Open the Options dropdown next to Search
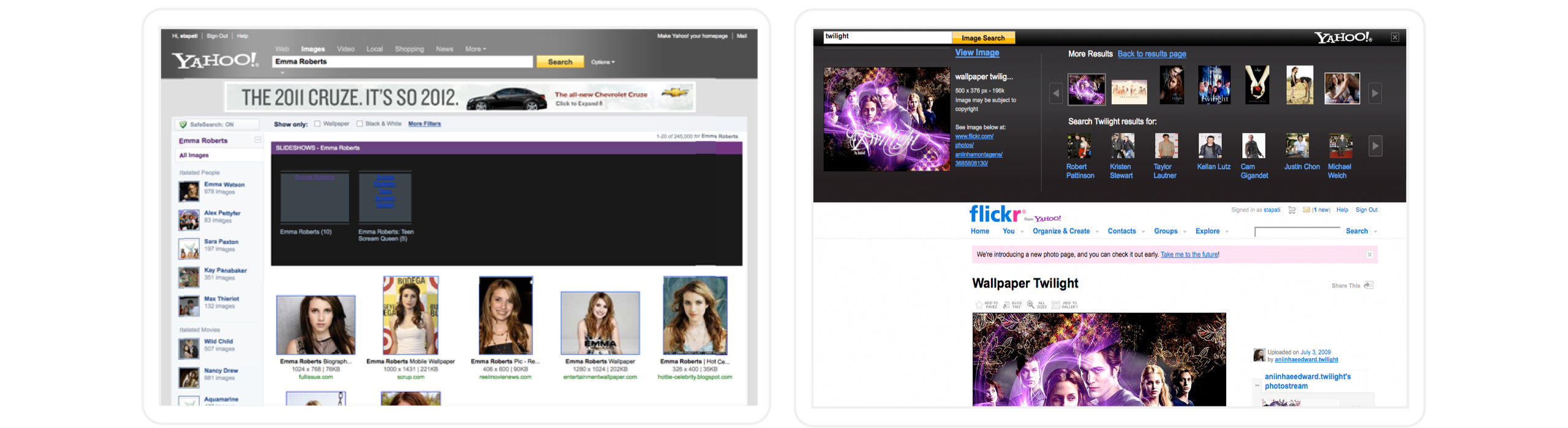Screen dimensions: 1568x428 tap(603, 62)
